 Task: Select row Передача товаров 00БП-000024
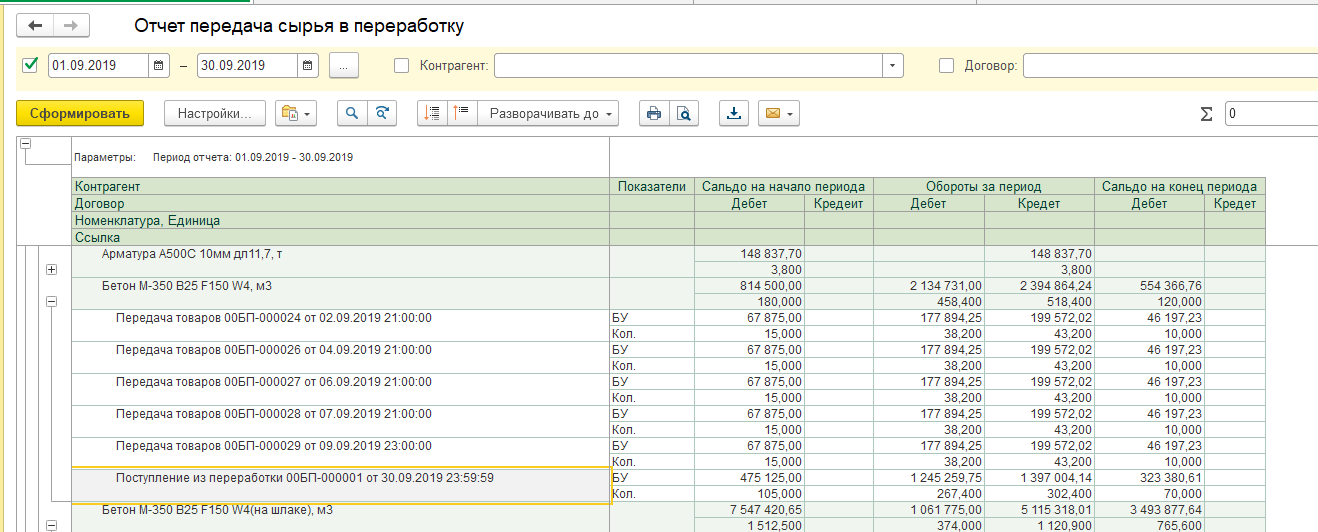[x=273, y=318]
